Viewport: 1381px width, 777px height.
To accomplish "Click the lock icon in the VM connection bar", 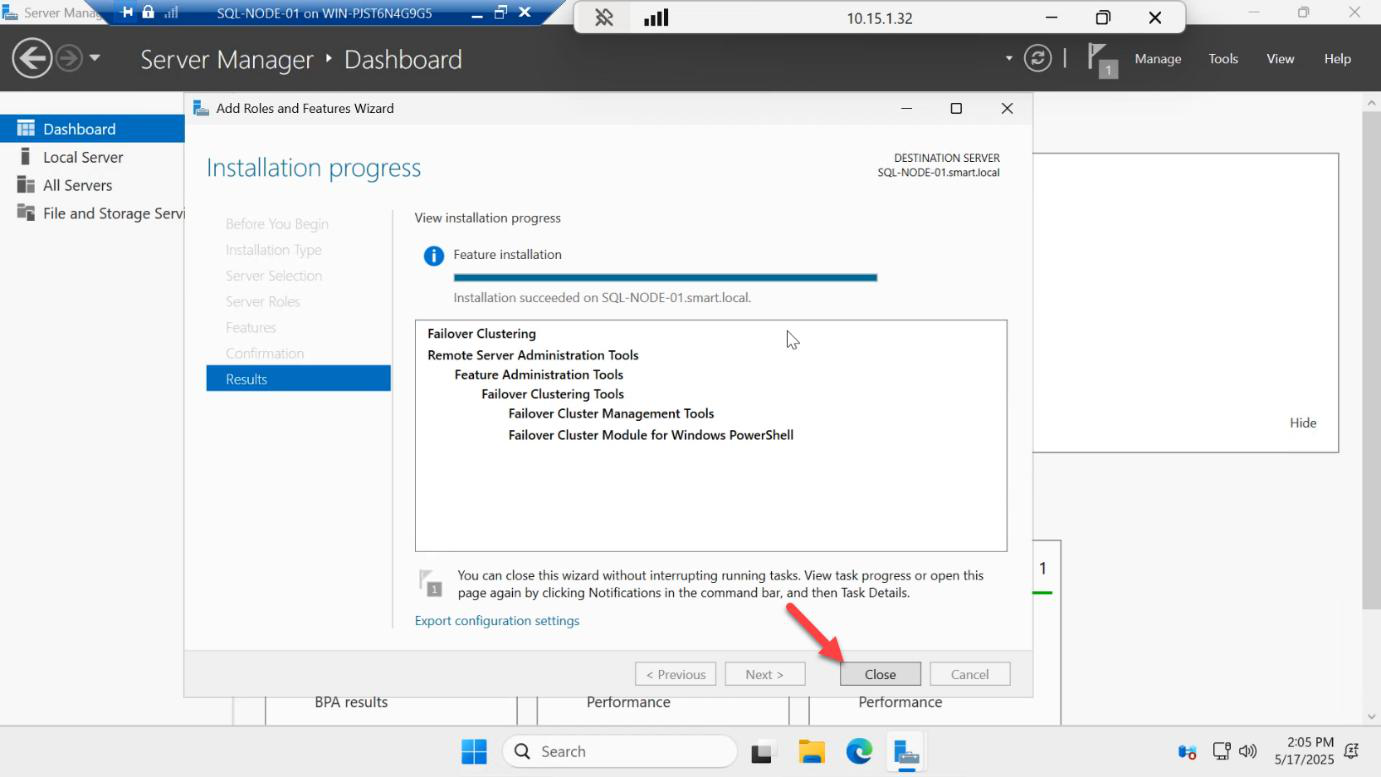I will pyautogui.click(x=148, y=13).
